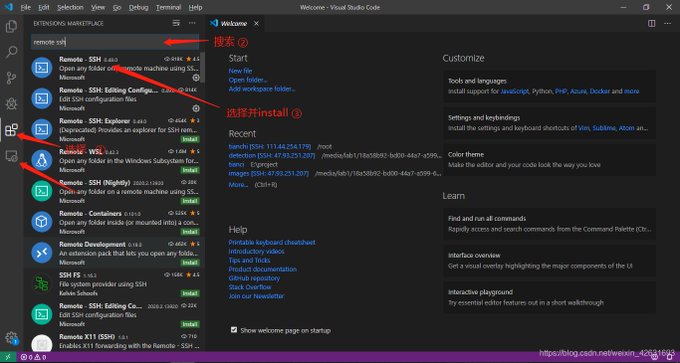Open Find and run all commands card

pos(549,224)
